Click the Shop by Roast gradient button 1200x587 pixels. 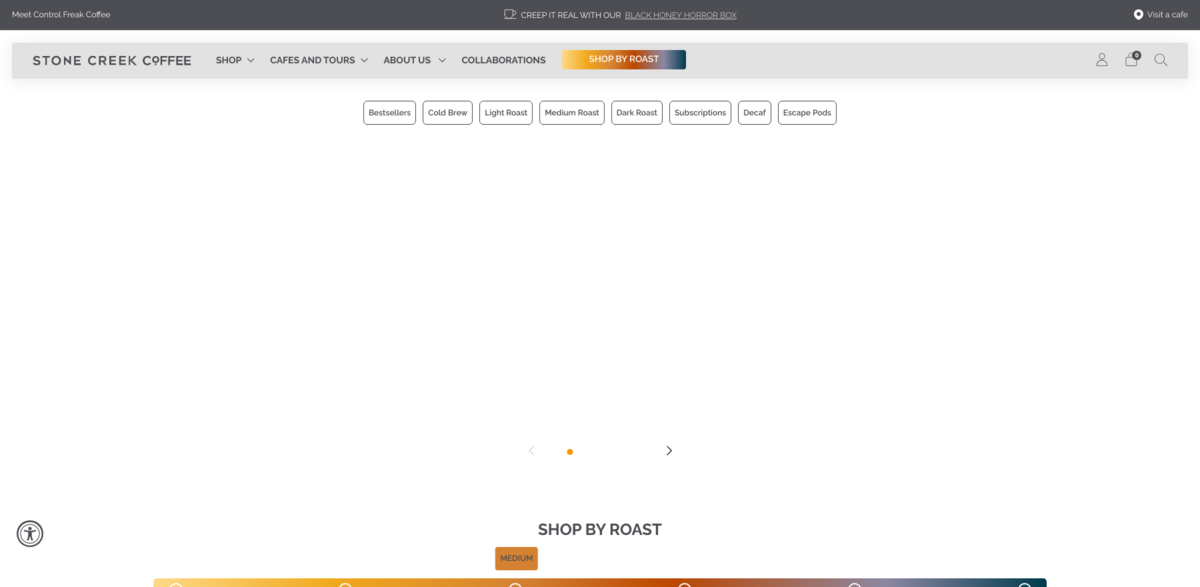(x=624, y=59)
